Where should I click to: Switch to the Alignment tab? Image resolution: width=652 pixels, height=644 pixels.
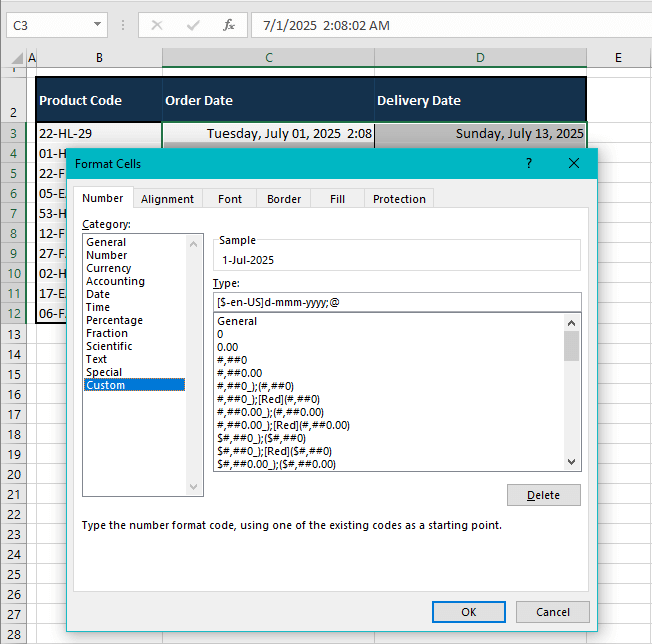[x=167, y=199]
